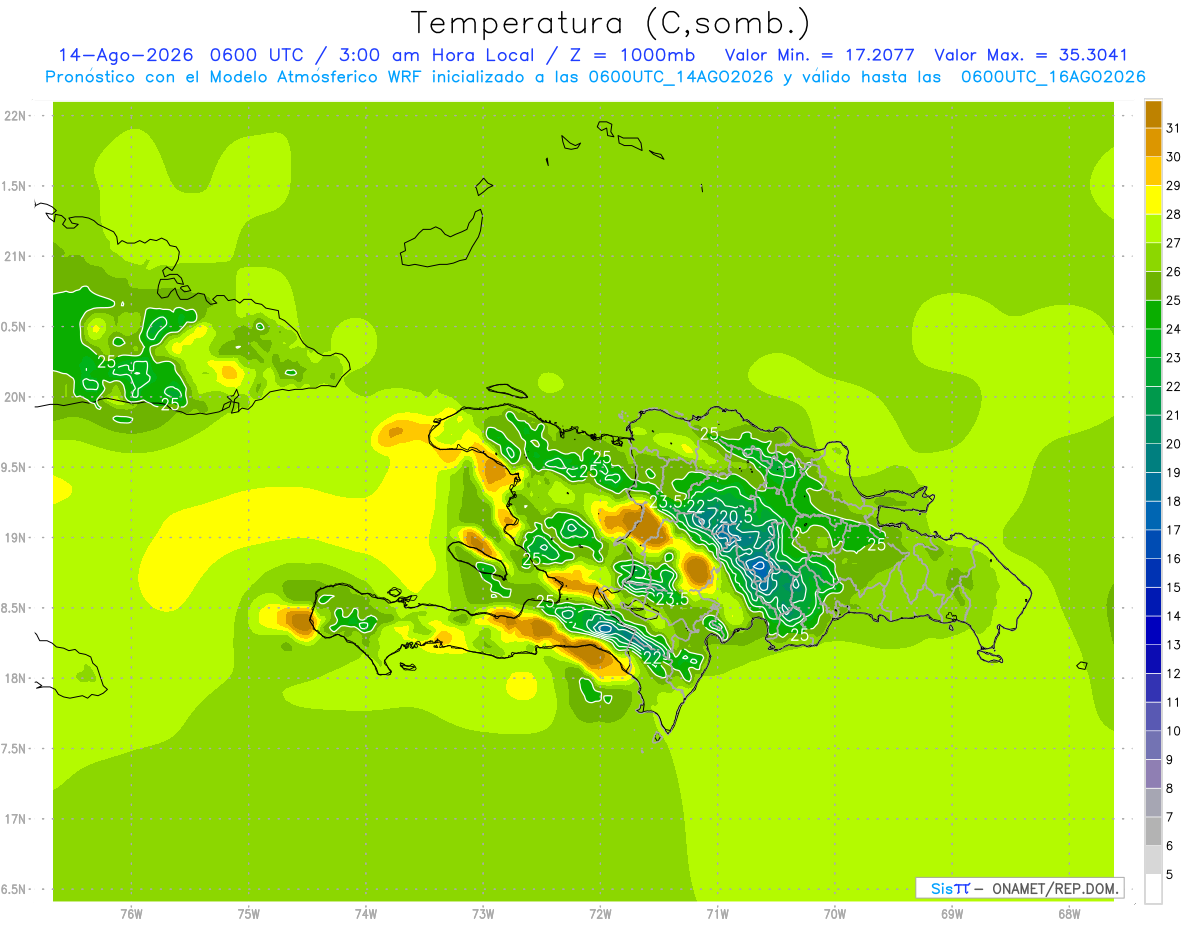The image size is (1200, 927).
Task: Click the "75W" longitude axis label
Action: 249,914
